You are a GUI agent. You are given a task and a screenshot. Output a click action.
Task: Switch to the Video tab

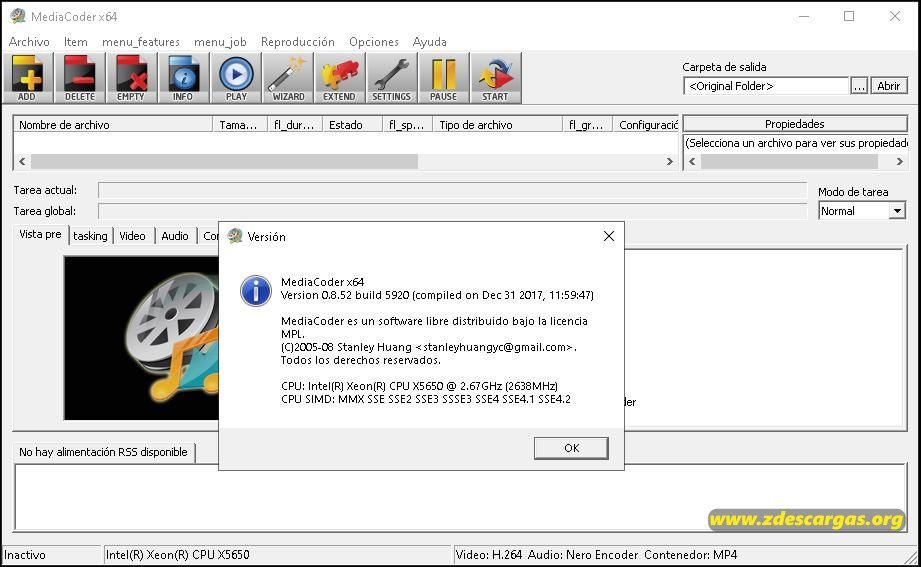pyautogui.click(x=132, y=236)
